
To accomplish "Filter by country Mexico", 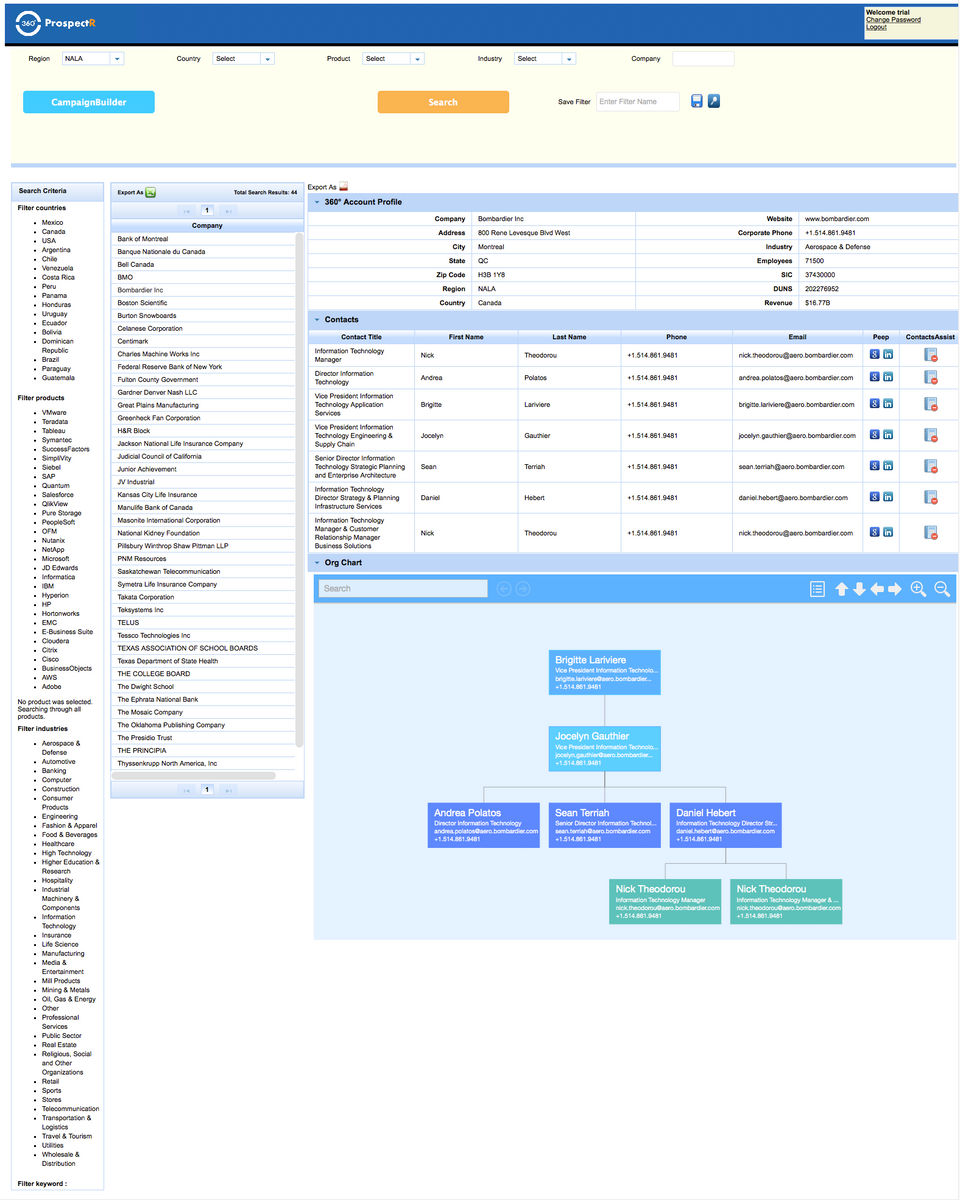I will (52, 223).
